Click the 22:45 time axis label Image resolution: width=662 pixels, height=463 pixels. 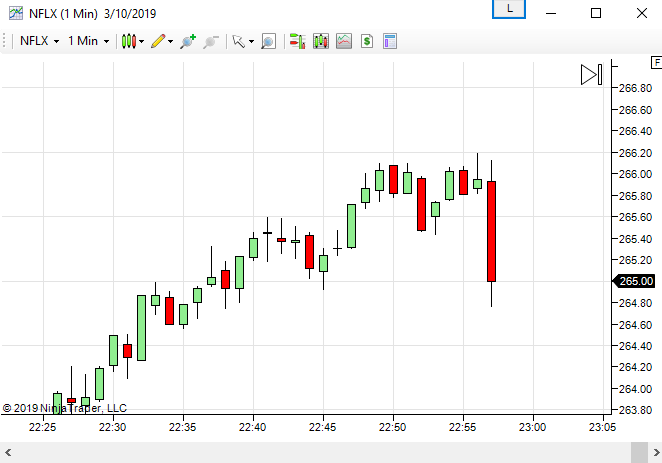click(323, 427)
